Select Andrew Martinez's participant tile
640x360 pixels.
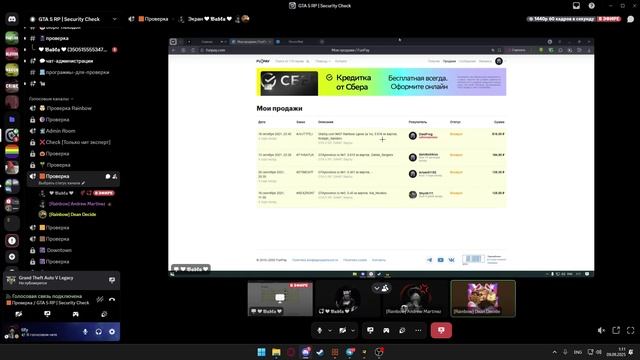tap(415, 299)
